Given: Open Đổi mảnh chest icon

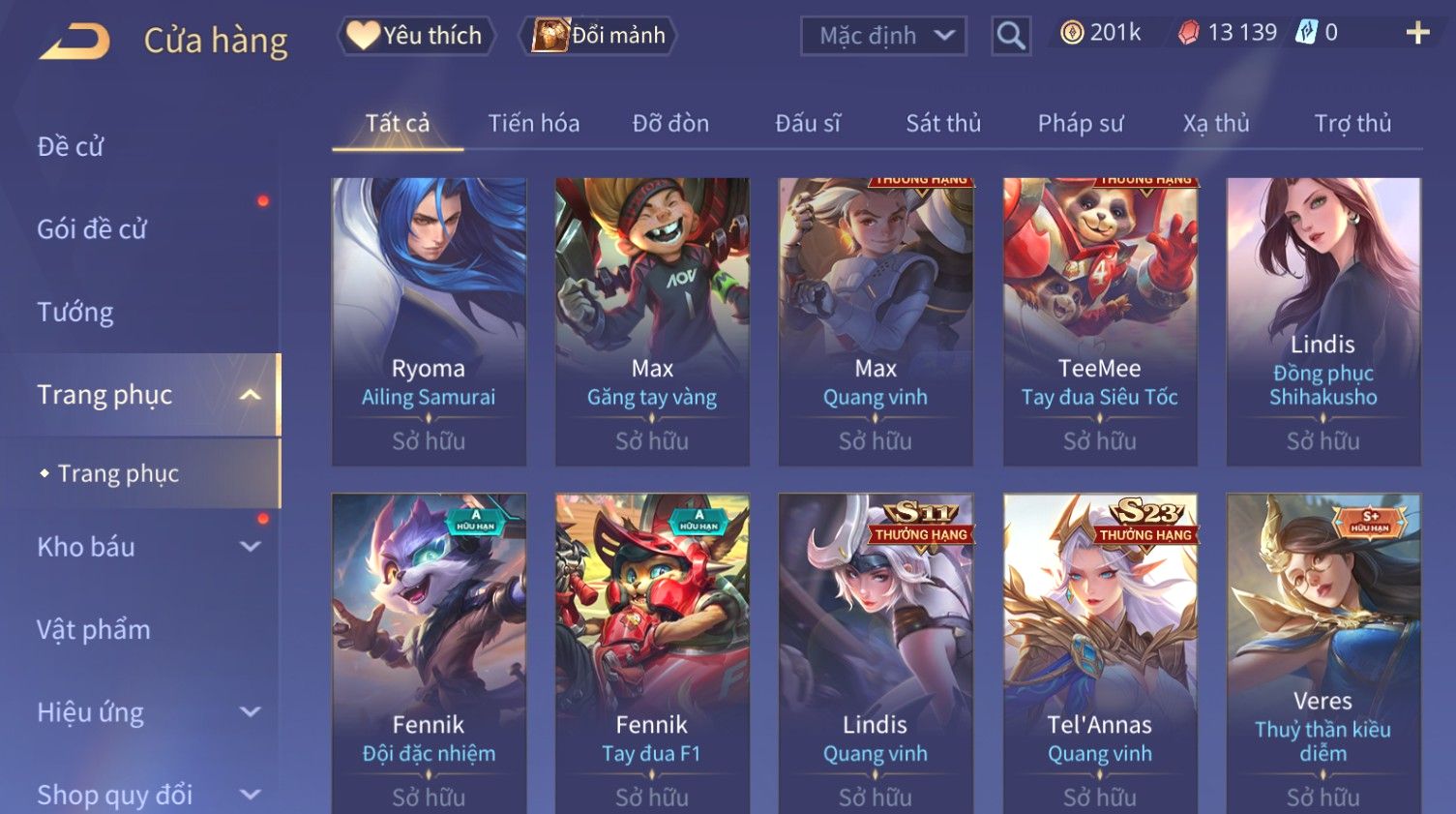Looking at the screenshot, I should (x=550, y=35).
